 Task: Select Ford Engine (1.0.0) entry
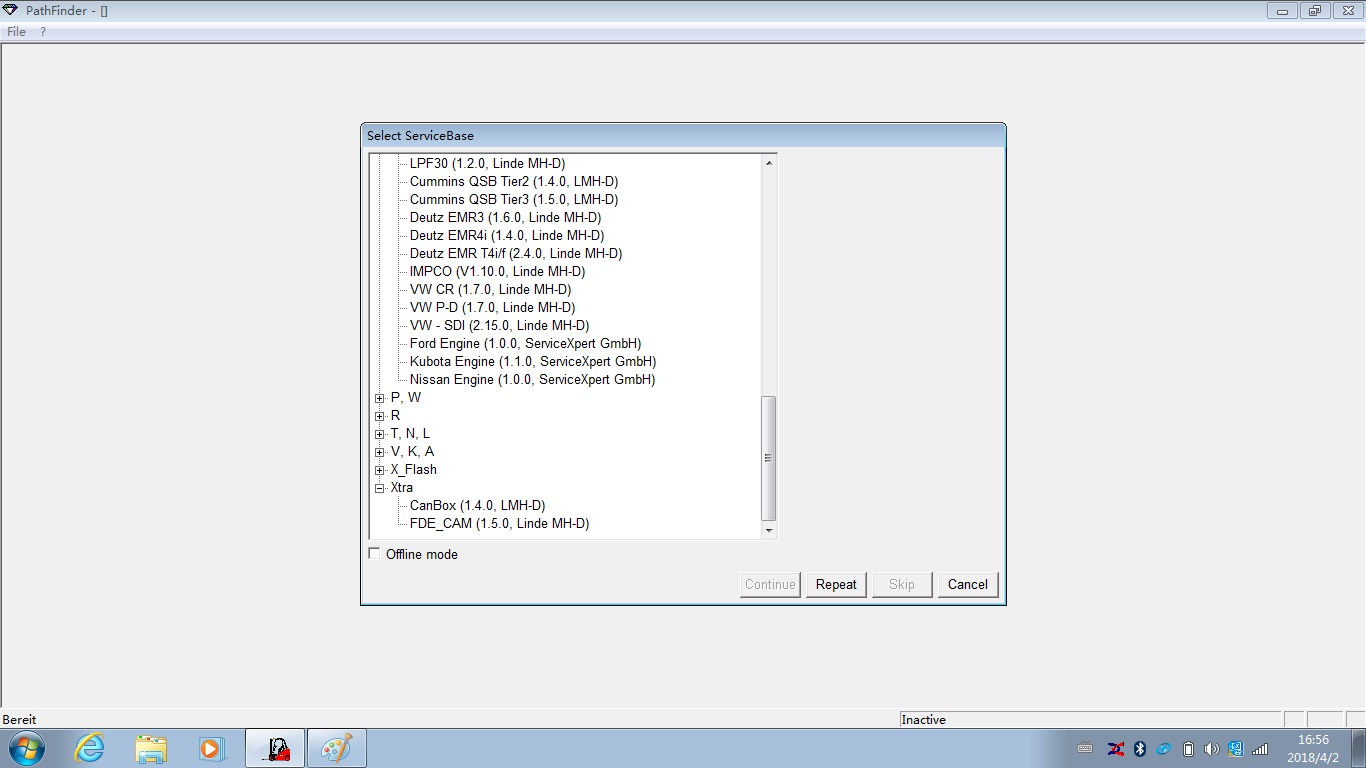(525, 343)
